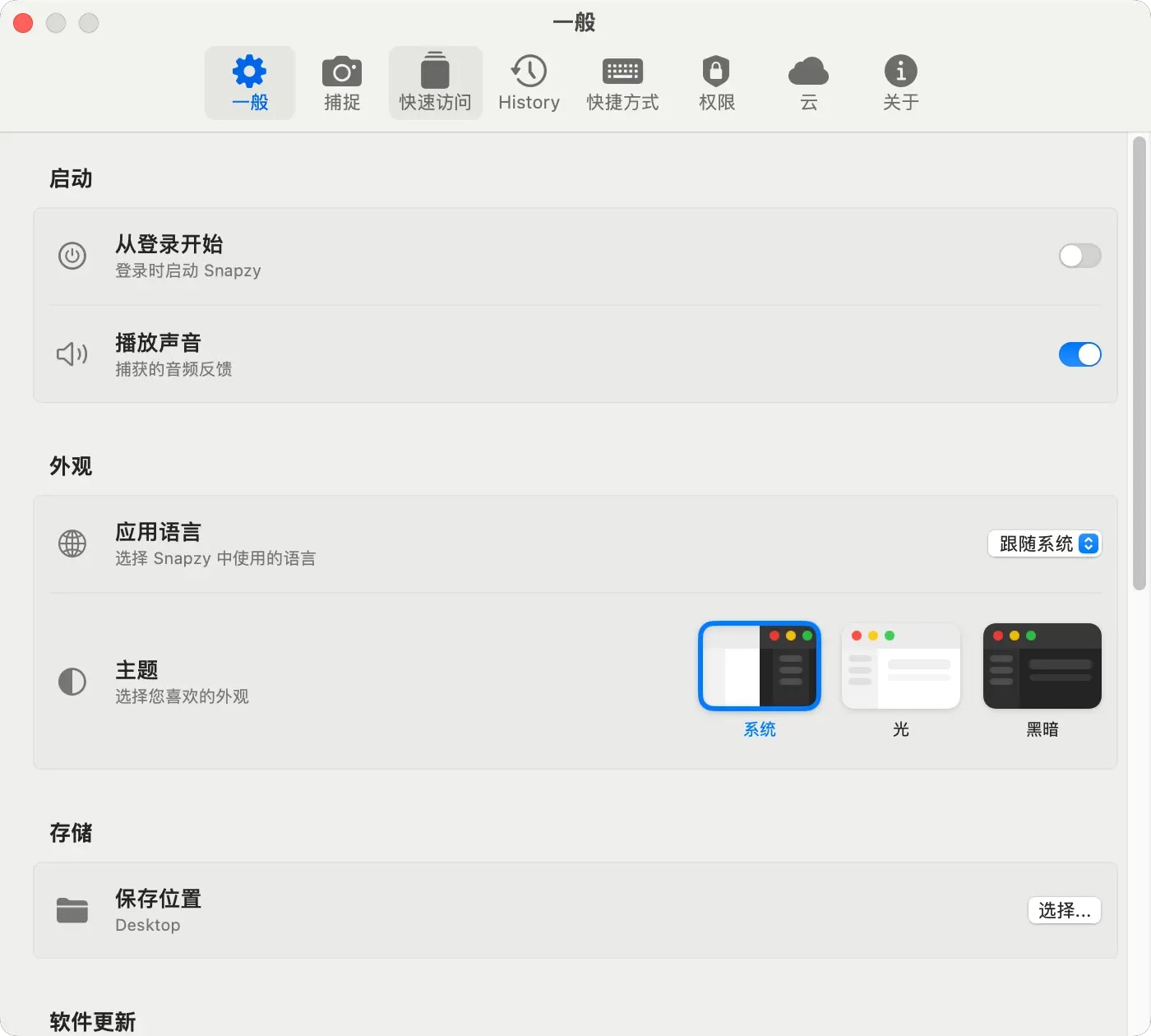Screen dimensions: 1151x1036
Task: Click the folder icon beside 保存位置
Action: (x=72, y=910)
